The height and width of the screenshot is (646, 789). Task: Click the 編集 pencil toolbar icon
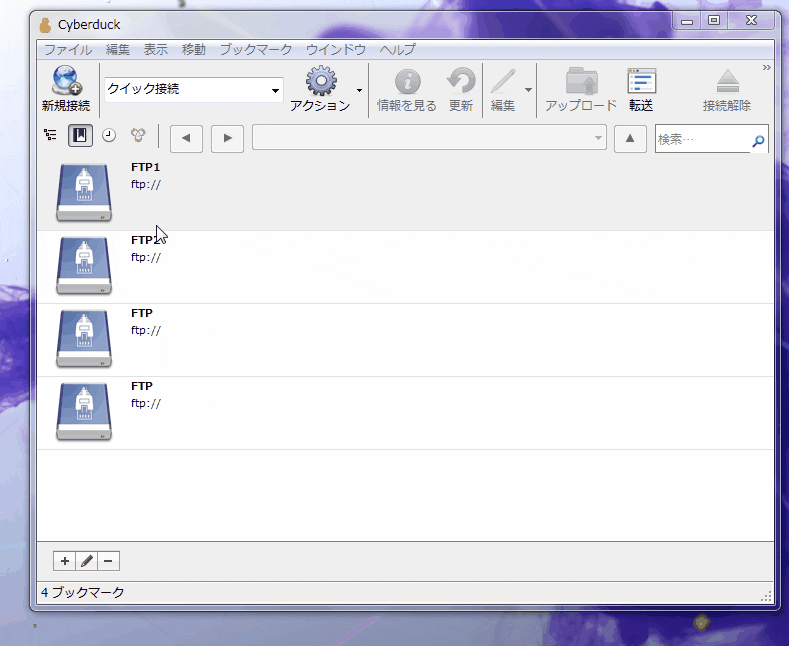503,82
